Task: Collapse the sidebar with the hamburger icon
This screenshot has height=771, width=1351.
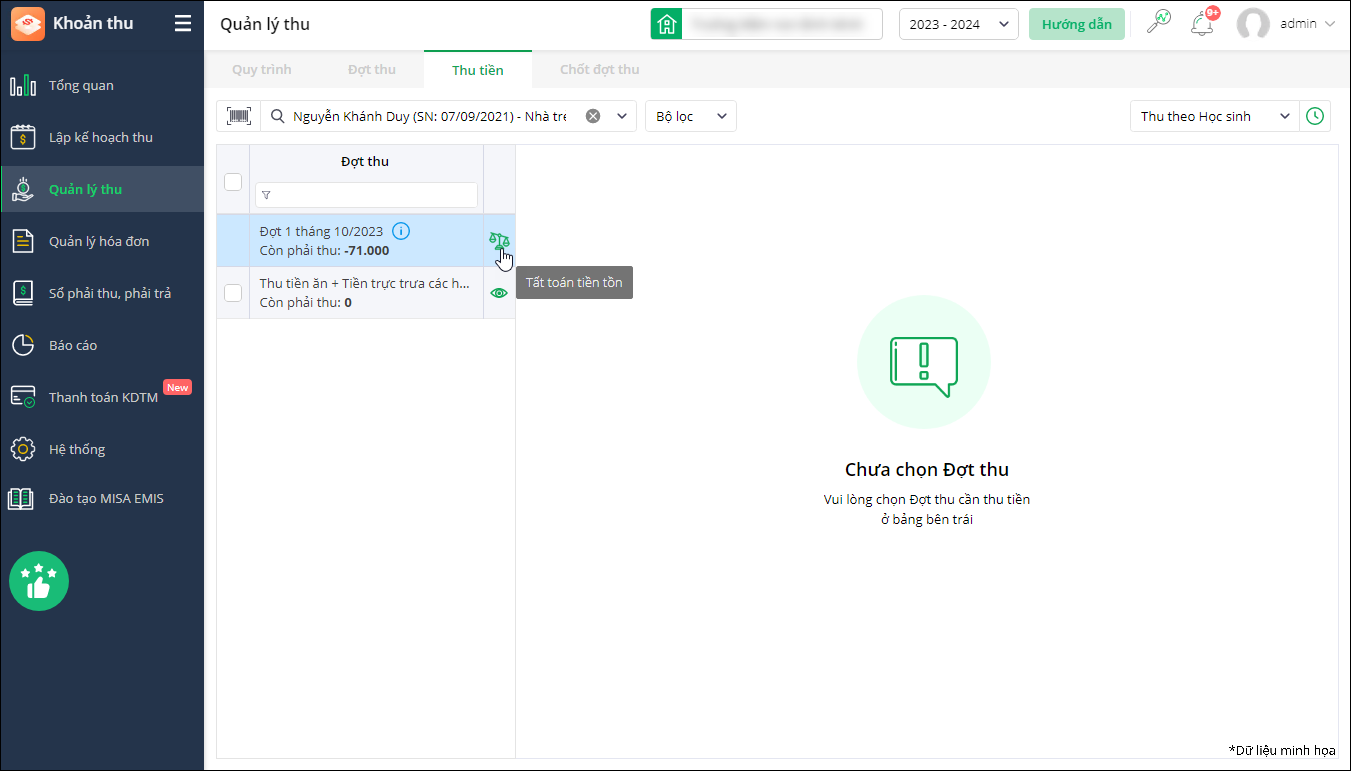Action: [x=183, y=24]
